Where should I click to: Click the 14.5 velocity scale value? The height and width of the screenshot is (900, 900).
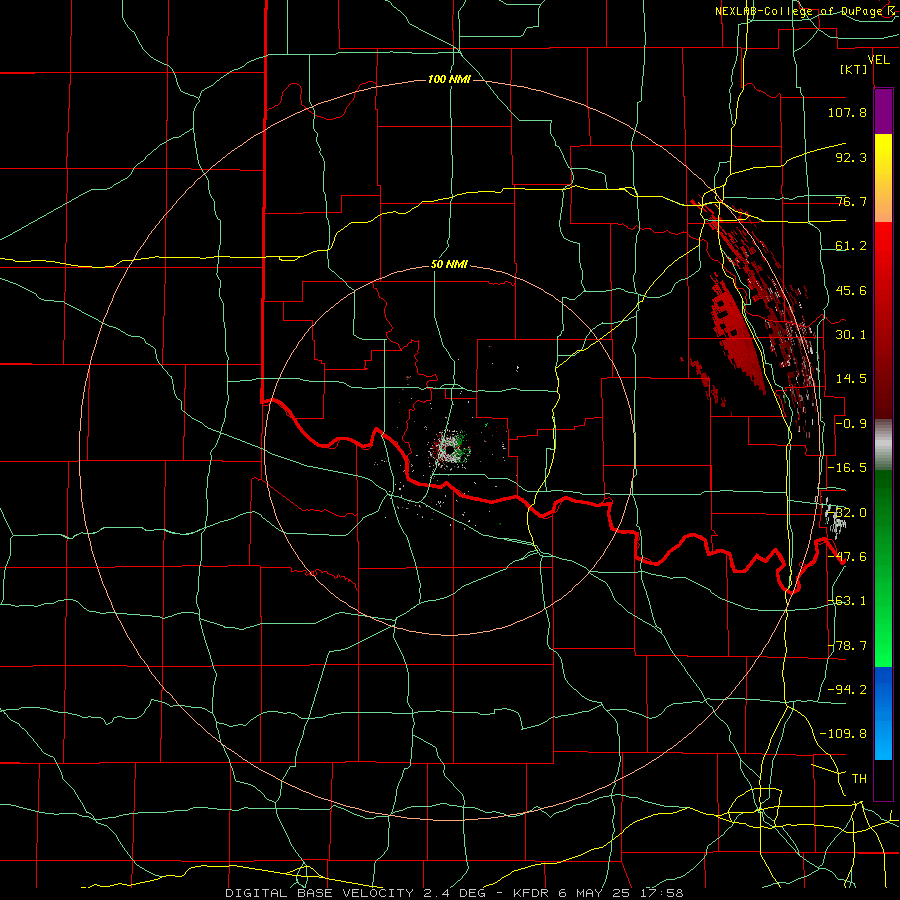pyautogui.click(x=851, y=379)
